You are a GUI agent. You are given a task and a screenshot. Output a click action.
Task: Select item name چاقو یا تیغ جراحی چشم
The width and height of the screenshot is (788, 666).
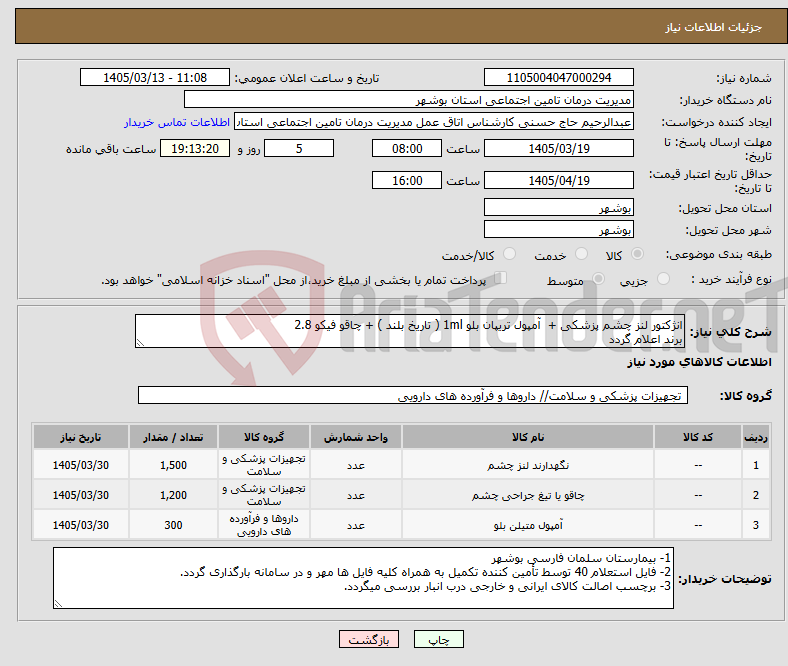pyautogui.click(x=528, y=496)
